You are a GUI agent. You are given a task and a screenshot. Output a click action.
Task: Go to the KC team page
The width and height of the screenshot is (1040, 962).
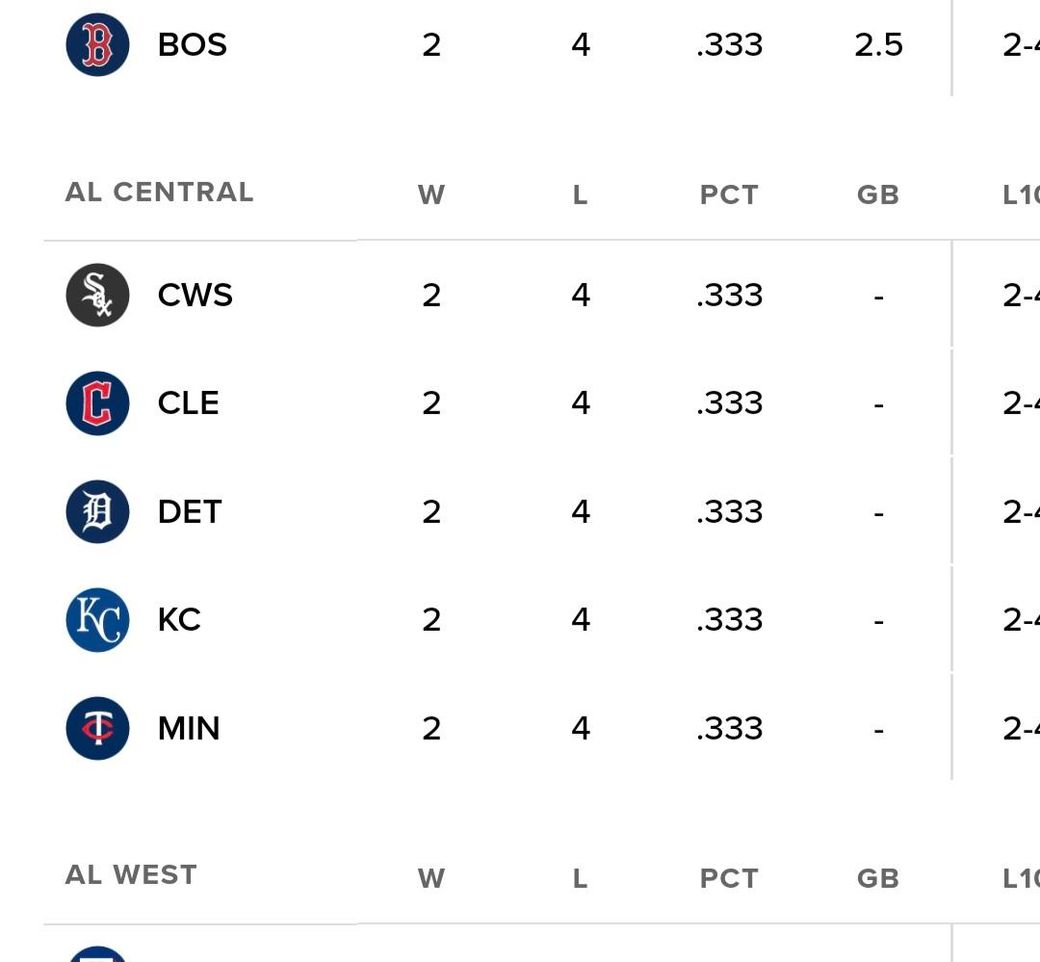click(179, 620)
